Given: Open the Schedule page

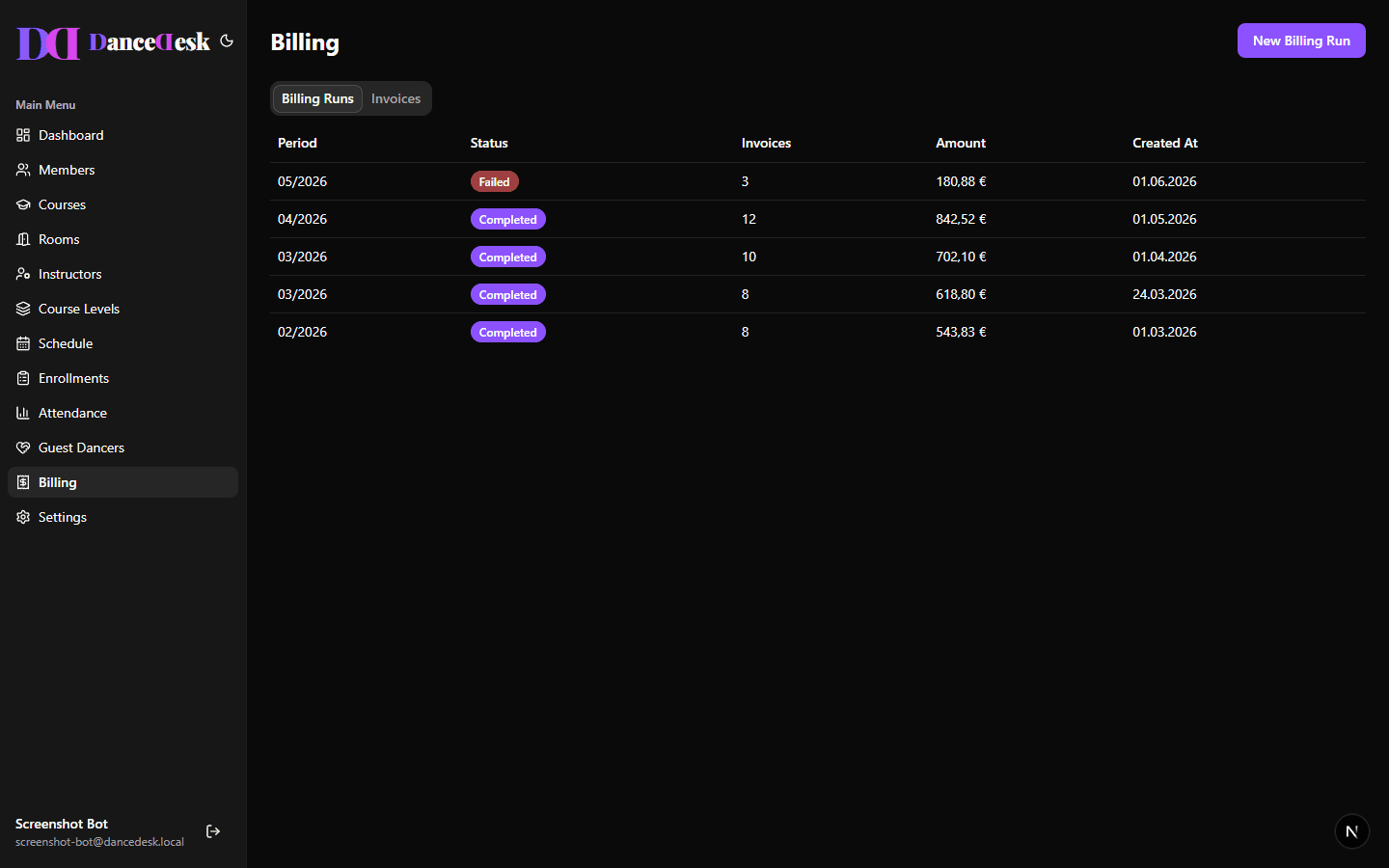Looking at the screenshot, I should click(x=123, y=343).
